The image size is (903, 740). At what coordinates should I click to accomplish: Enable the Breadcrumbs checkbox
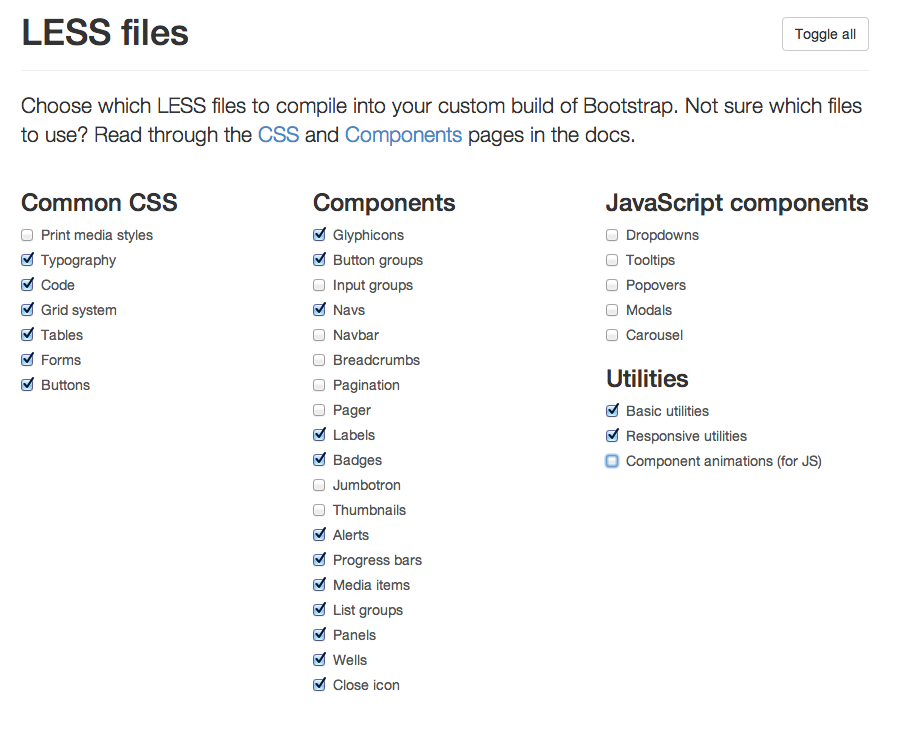(319, 360)
